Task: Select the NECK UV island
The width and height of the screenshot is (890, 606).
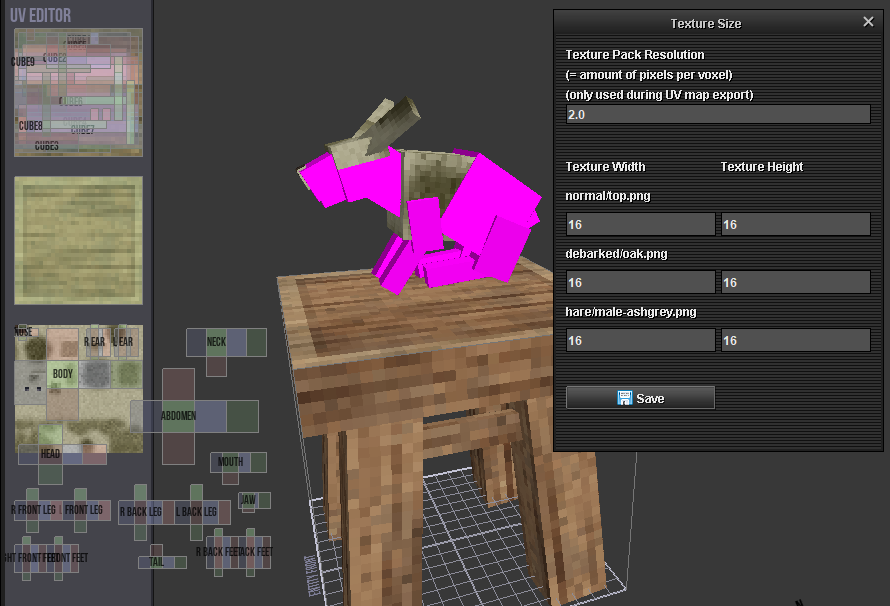Action: click(x=217, y=342)
